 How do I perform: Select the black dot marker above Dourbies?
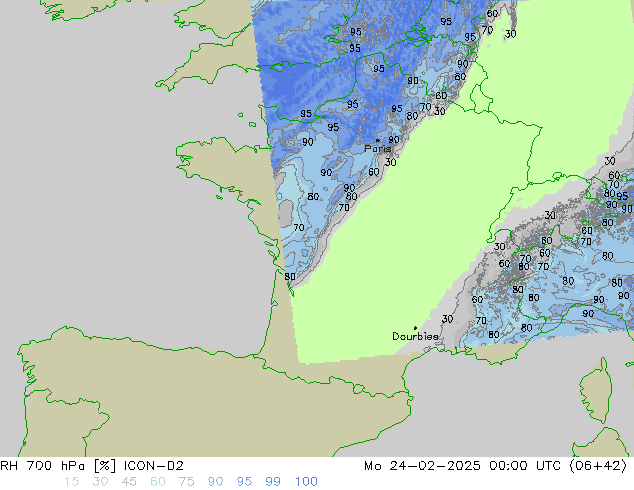coord(415,328)
